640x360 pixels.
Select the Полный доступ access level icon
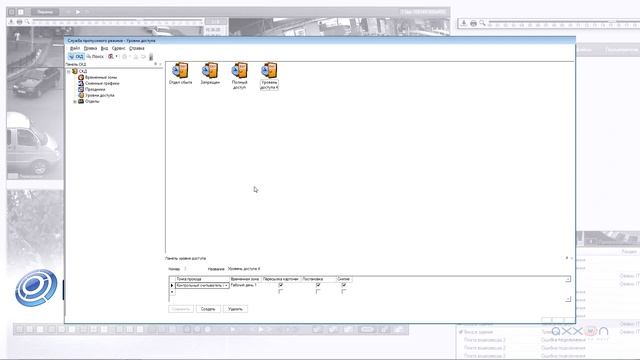click(239, 70)
